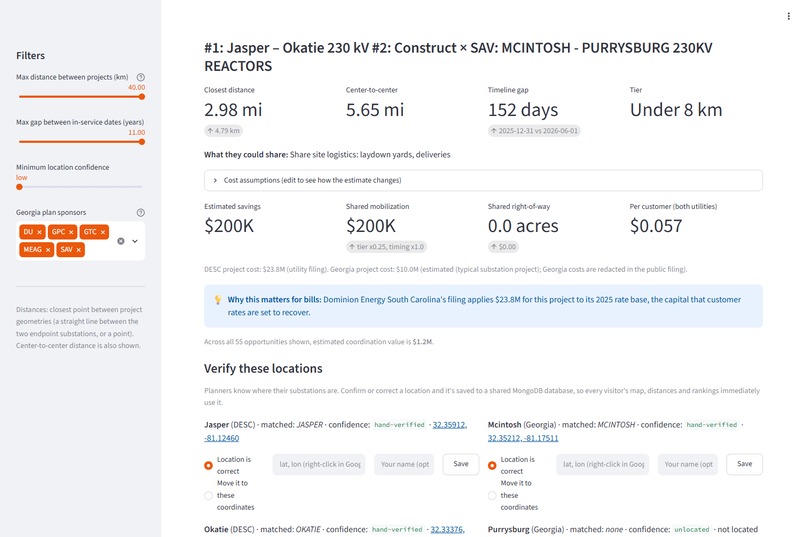Click Purrysburg unlocated confidence label
The height and width of the screenshot is (537, 806).
click(691, 529)
